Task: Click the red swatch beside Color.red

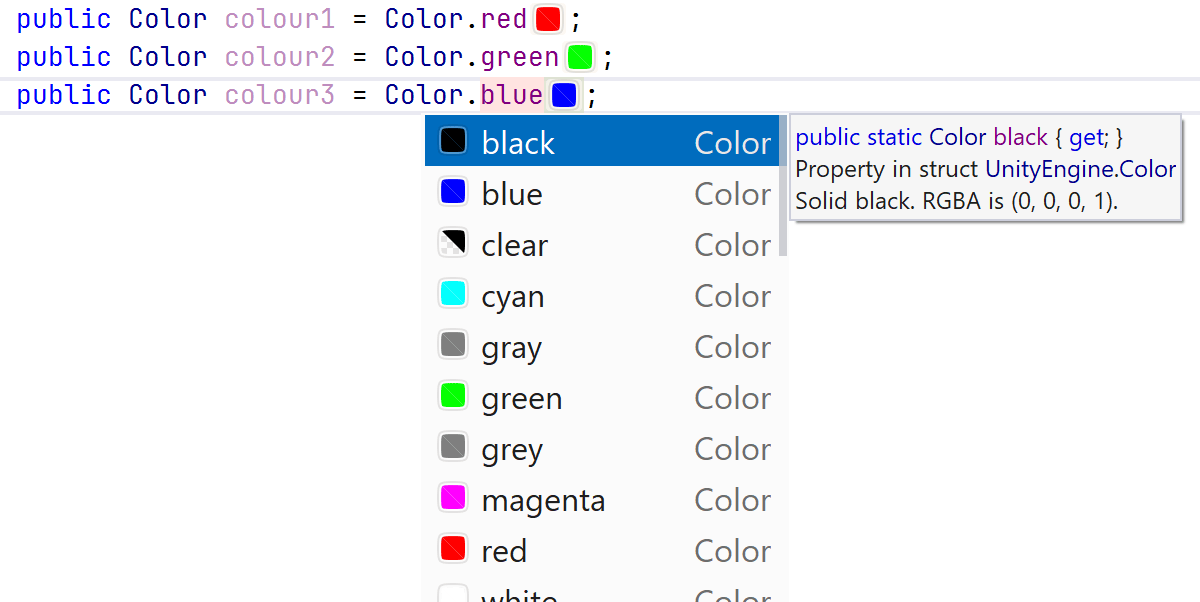Action: [x=548, y=19]
